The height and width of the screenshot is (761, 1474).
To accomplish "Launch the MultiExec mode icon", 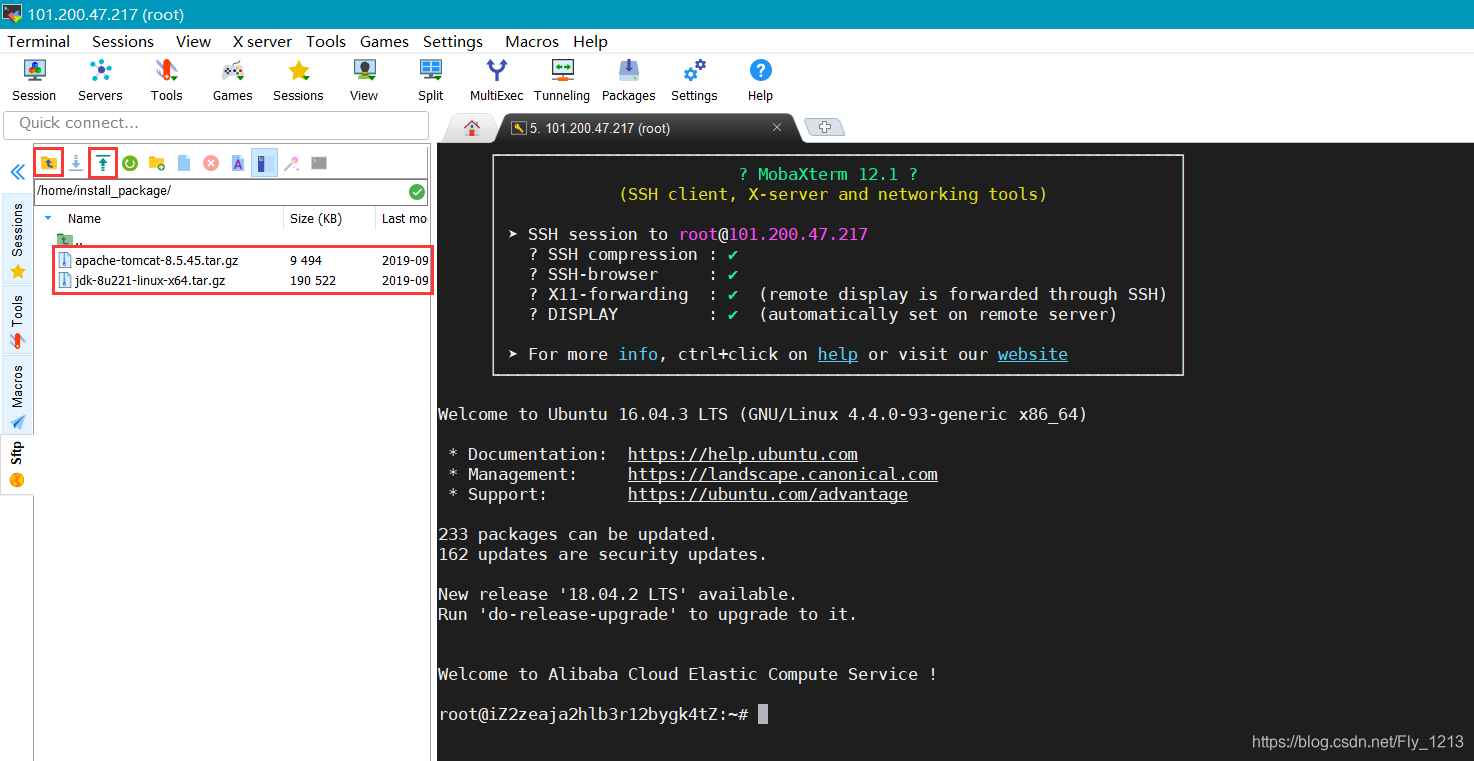I will pos(497,80).
